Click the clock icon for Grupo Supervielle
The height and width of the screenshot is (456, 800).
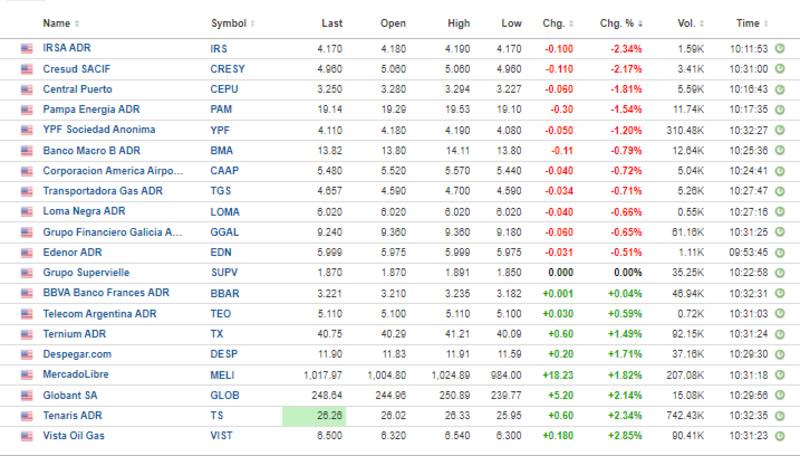pos(778,273)
